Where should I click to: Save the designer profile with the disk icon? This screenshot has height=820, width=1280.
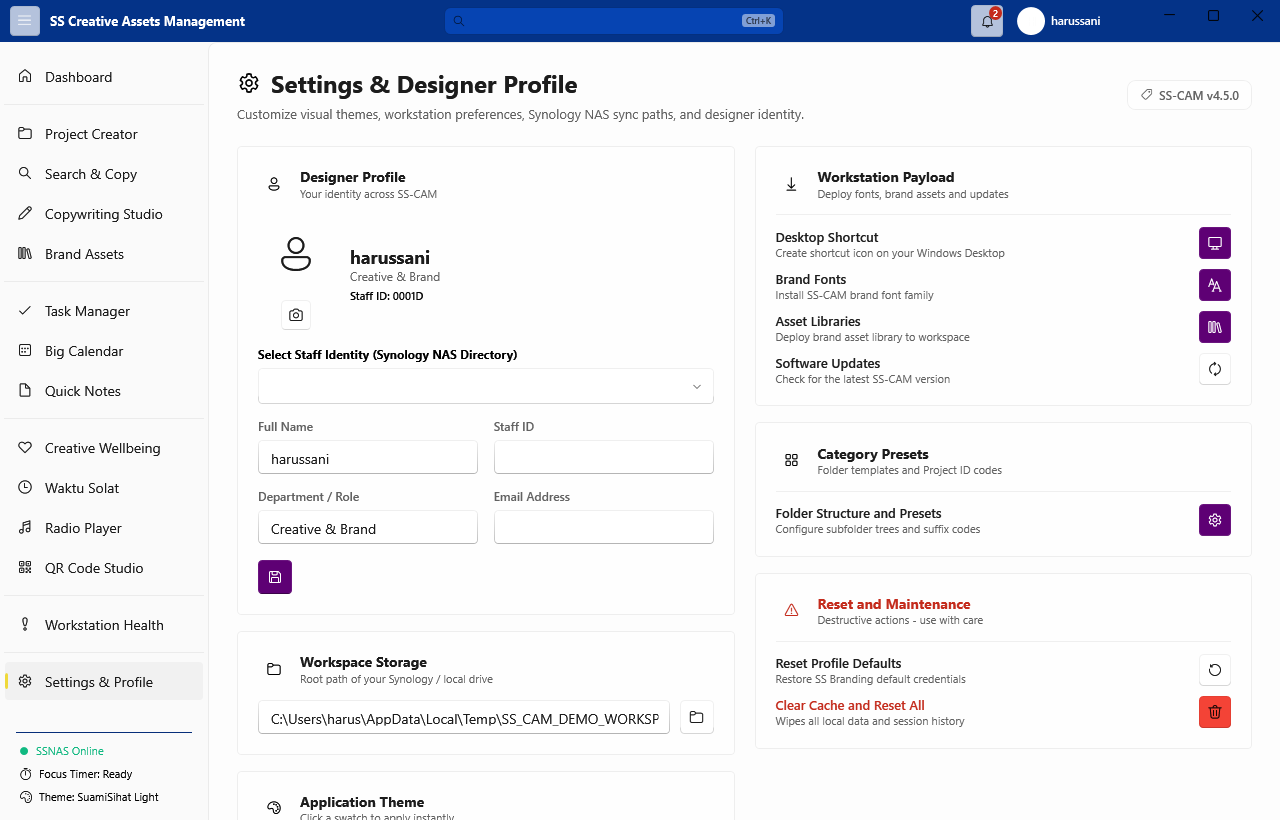[275, 577]
